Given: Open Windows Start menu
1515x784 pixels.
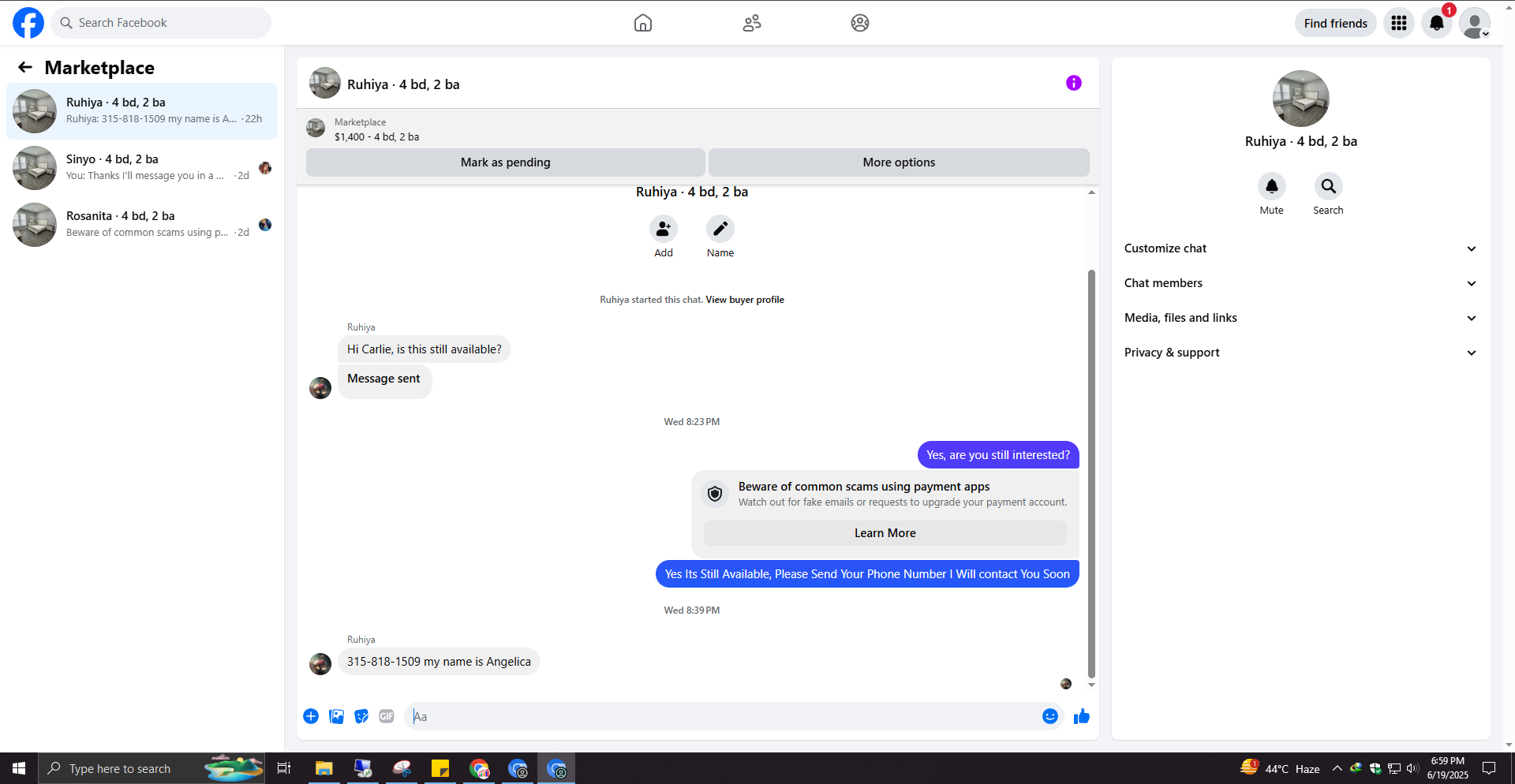Looking at the screenshot, I should (x=19, y=768).
